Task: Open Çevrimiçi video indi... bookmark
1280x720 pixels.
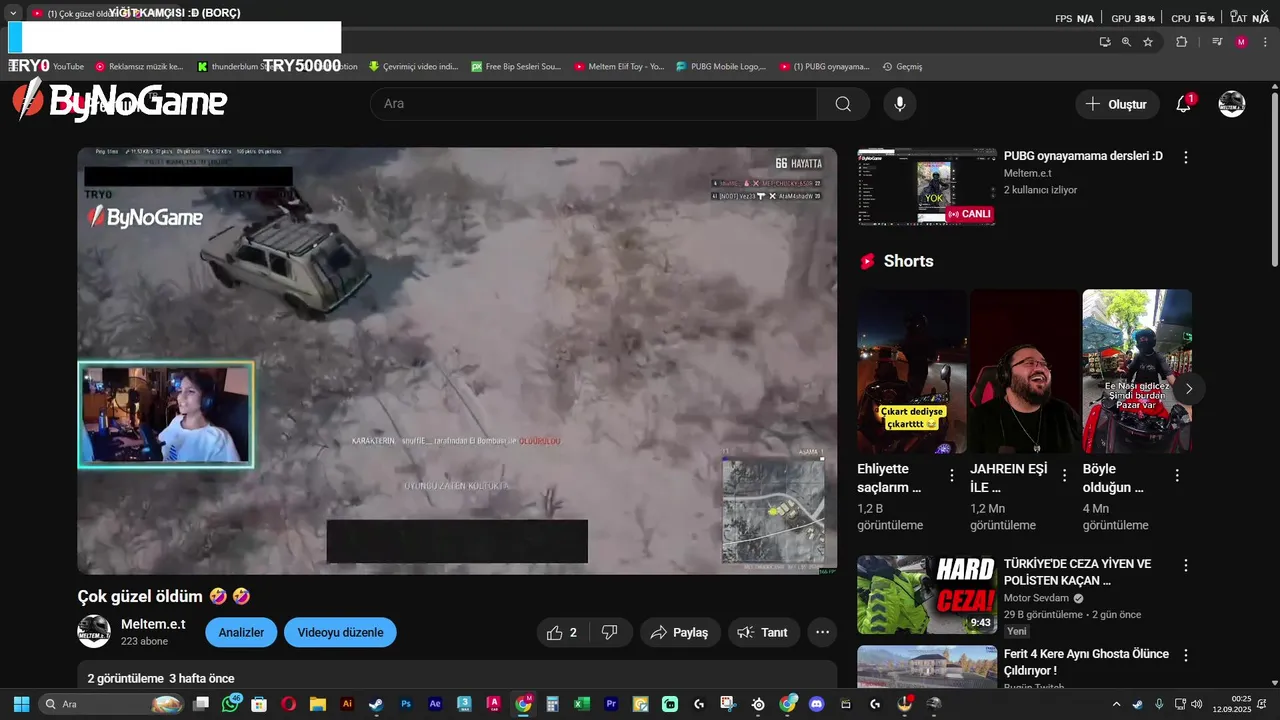Action: (413, 66)
